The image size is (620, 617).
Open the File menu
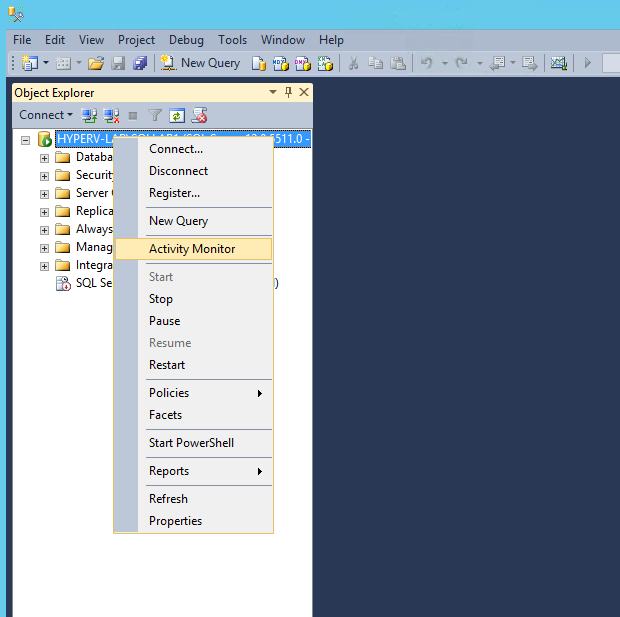click(22, 40)
